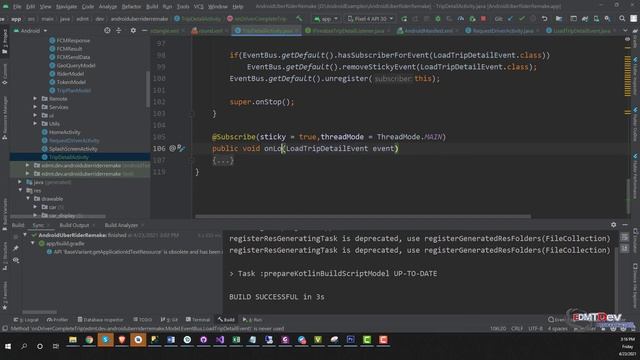Click the Rerun app icon beside device selector

[404, 19]
